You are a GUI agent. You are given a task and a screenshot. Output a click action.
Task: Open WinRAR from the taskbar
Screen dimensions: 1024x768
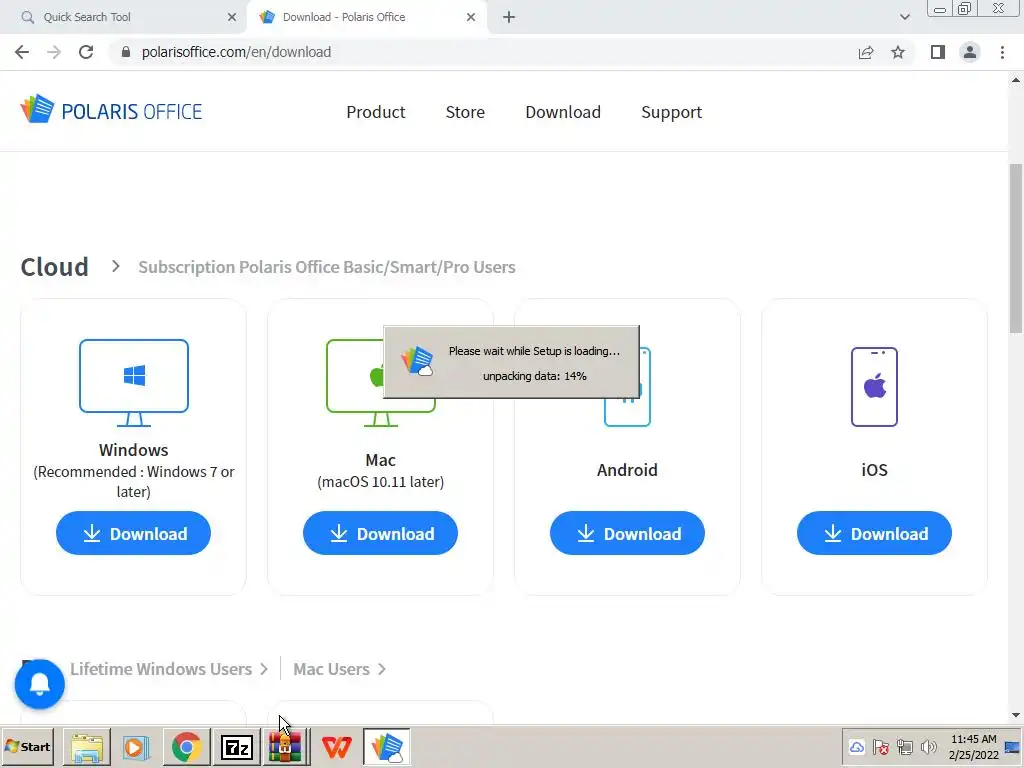click(x=286, y=747)
